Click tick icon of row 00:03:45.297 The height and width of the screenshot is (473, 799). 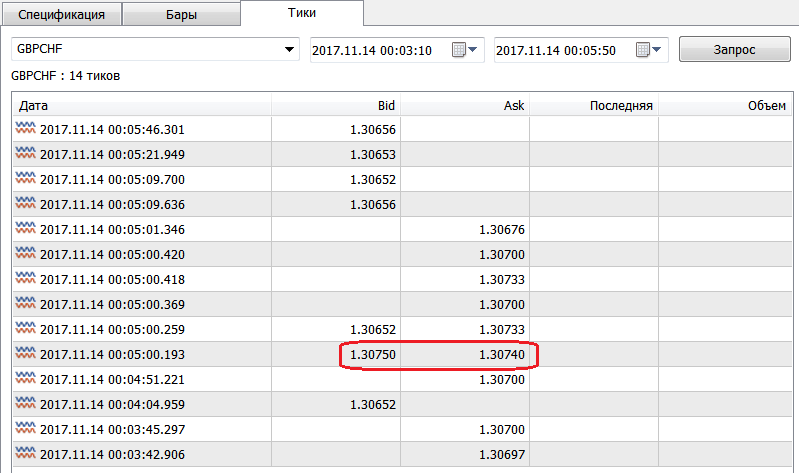[25, 428]
